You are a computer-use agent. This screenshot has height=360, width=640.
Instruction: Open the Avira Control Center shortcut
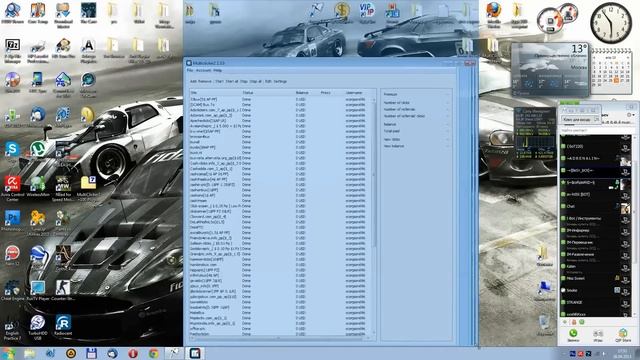(x=12, y=188)
